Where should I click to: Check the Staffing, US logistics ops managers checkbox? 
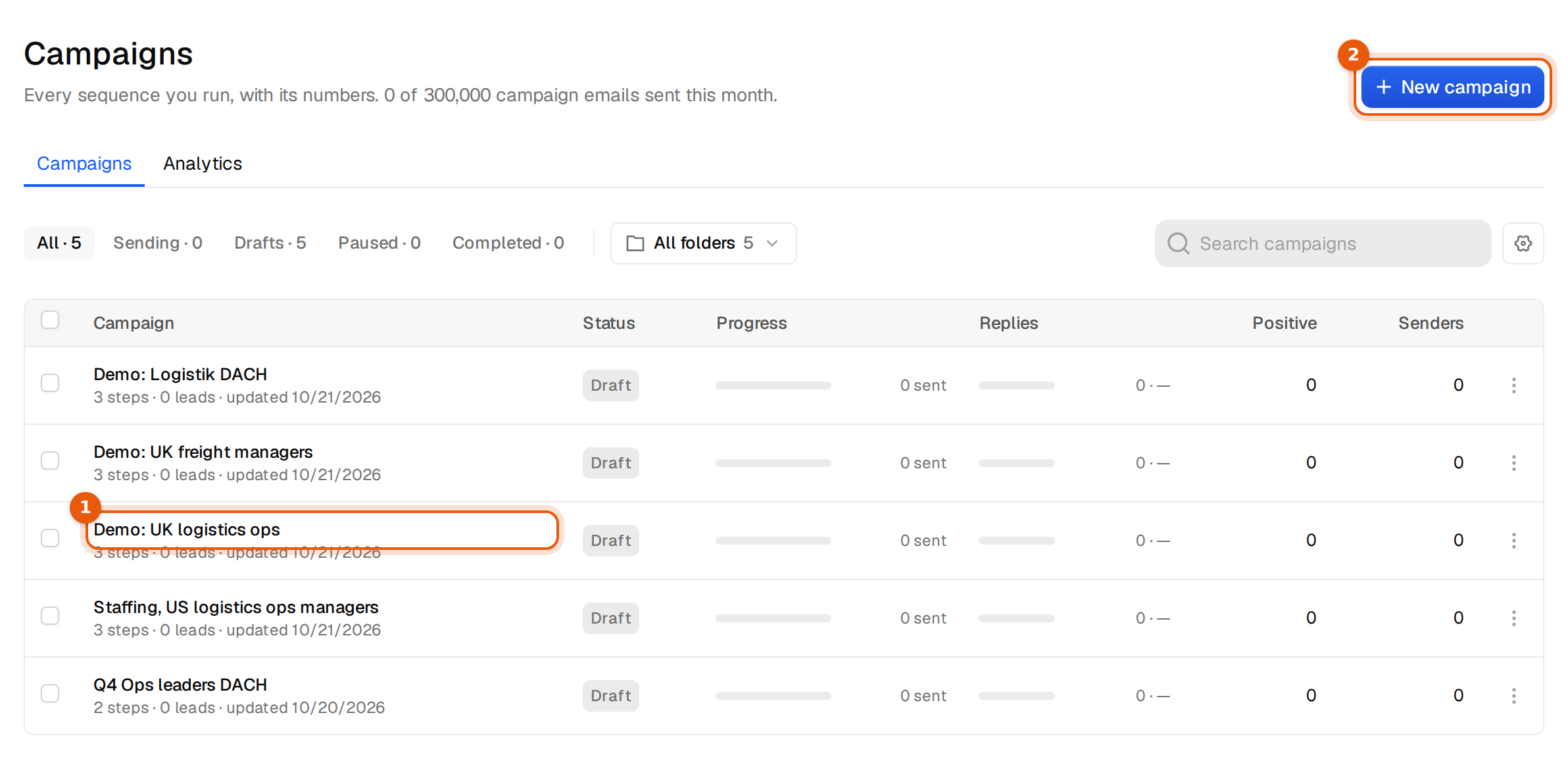(50, 616)
